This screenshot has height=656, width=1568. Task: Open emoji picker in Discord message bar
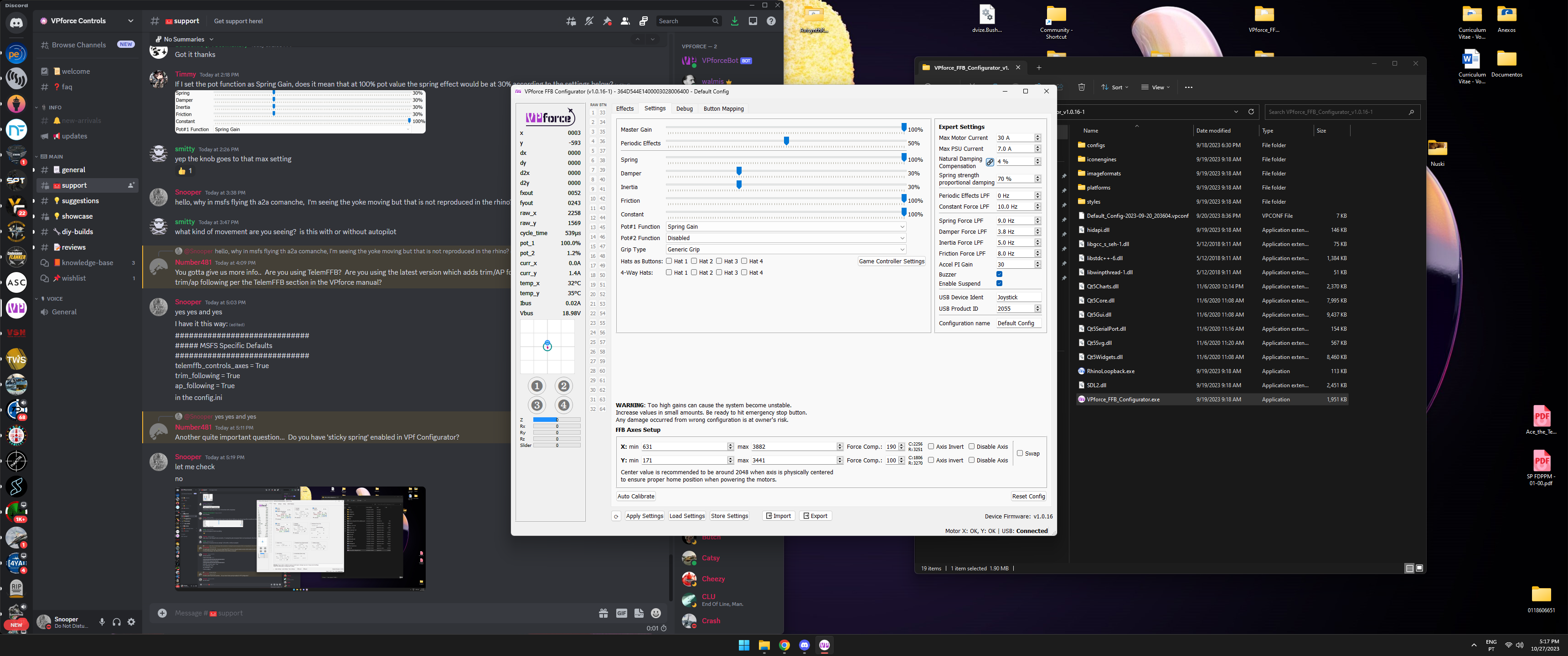pos(655,613)
